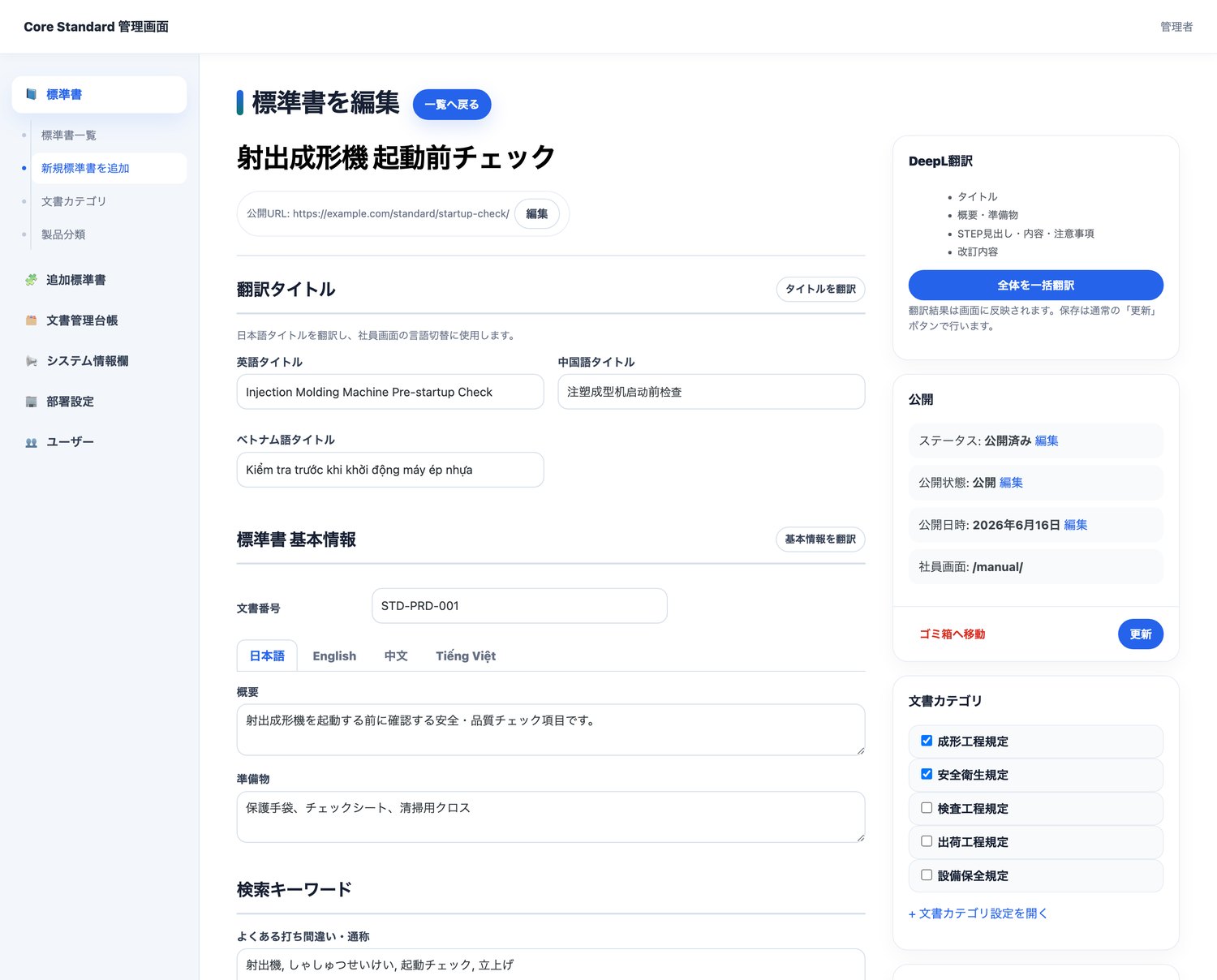The image size is (1217, 980).
Task: Open the 中文 language tab
Action: (396, 655)
